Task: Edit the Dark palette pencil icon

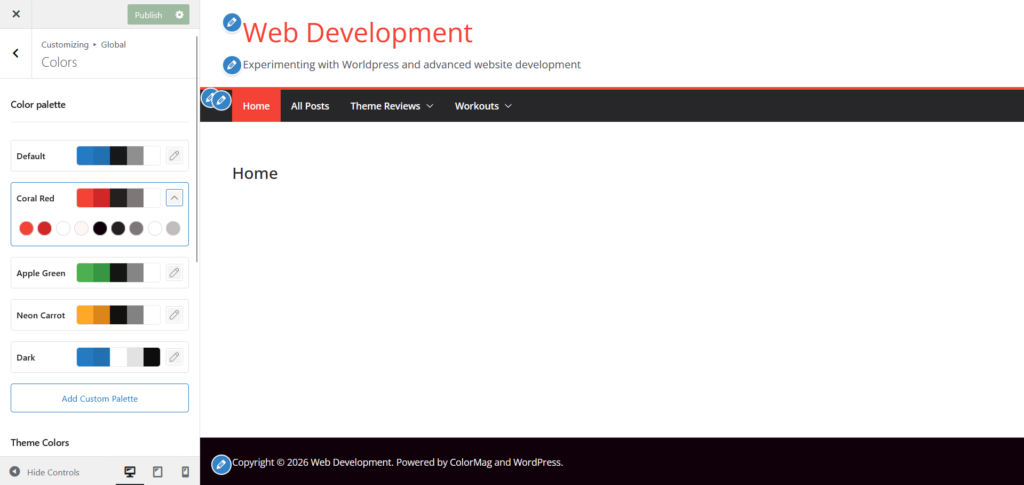Action: 174,357
